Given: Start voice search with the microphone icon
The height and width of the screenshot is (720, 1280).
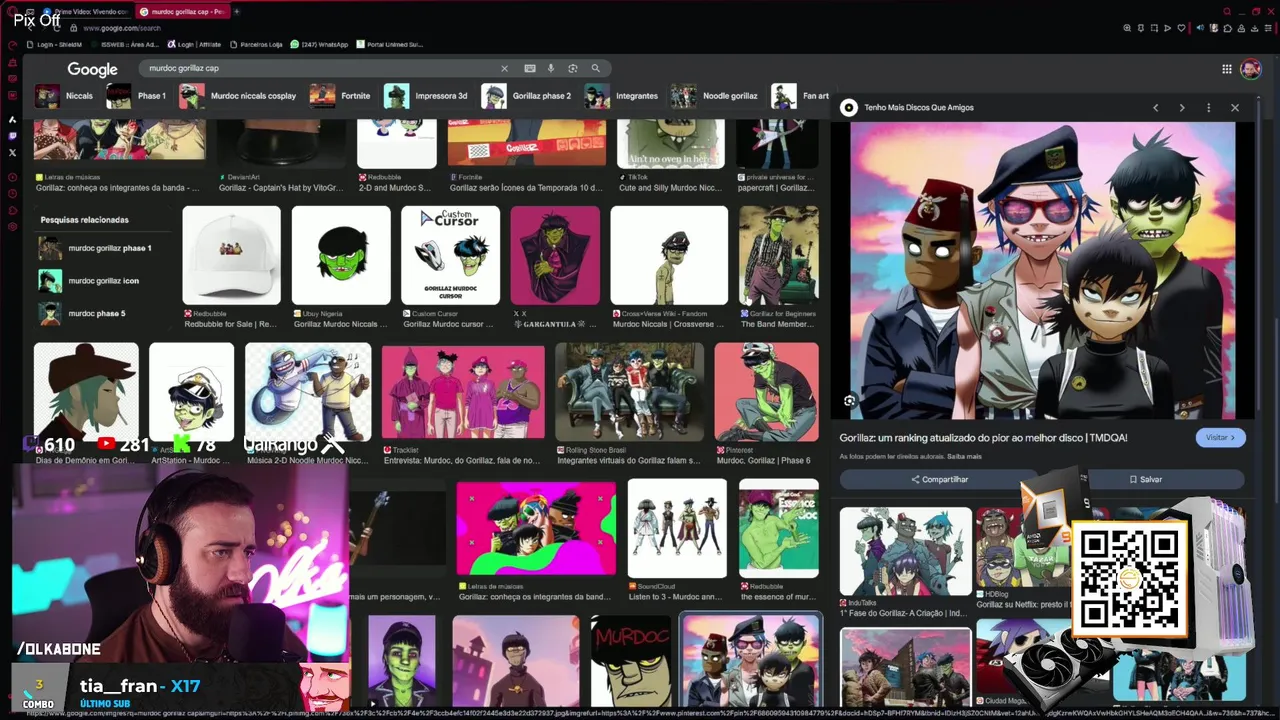Looking at the screenshot, I should click(551, 69).
